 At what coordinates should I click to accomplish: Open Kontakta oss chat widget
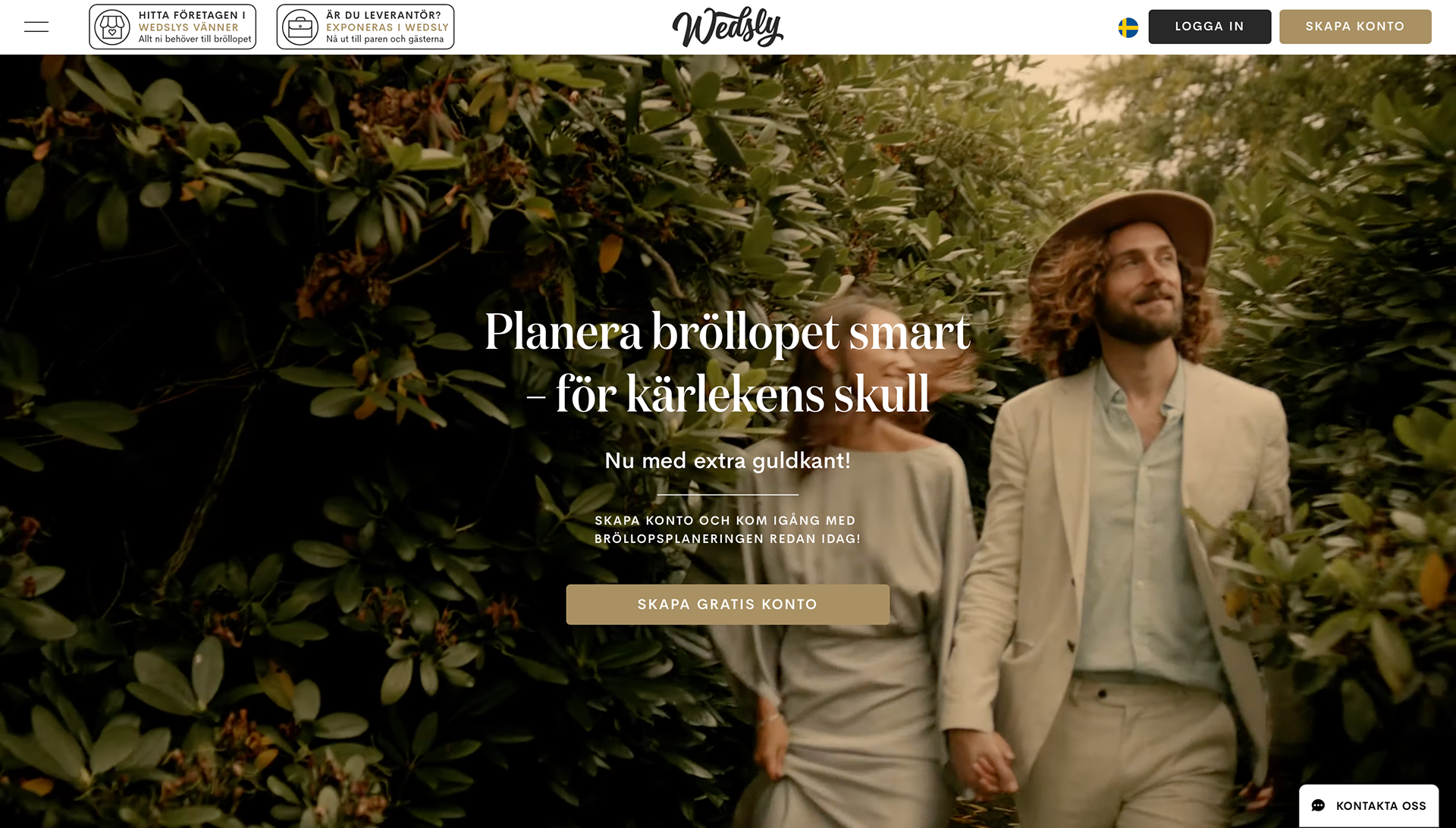pyautogui.click(x=1369, y=805)
